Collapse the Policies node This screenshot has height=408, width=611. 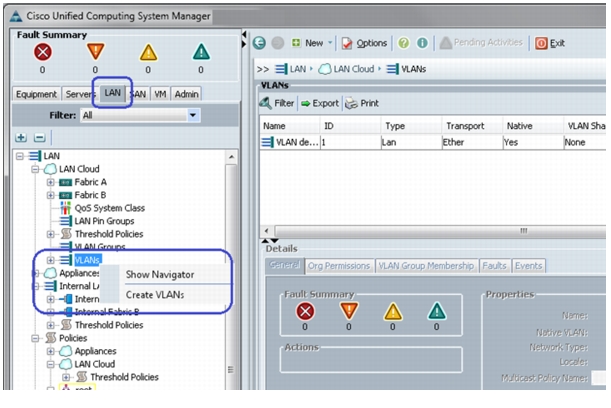35,338
